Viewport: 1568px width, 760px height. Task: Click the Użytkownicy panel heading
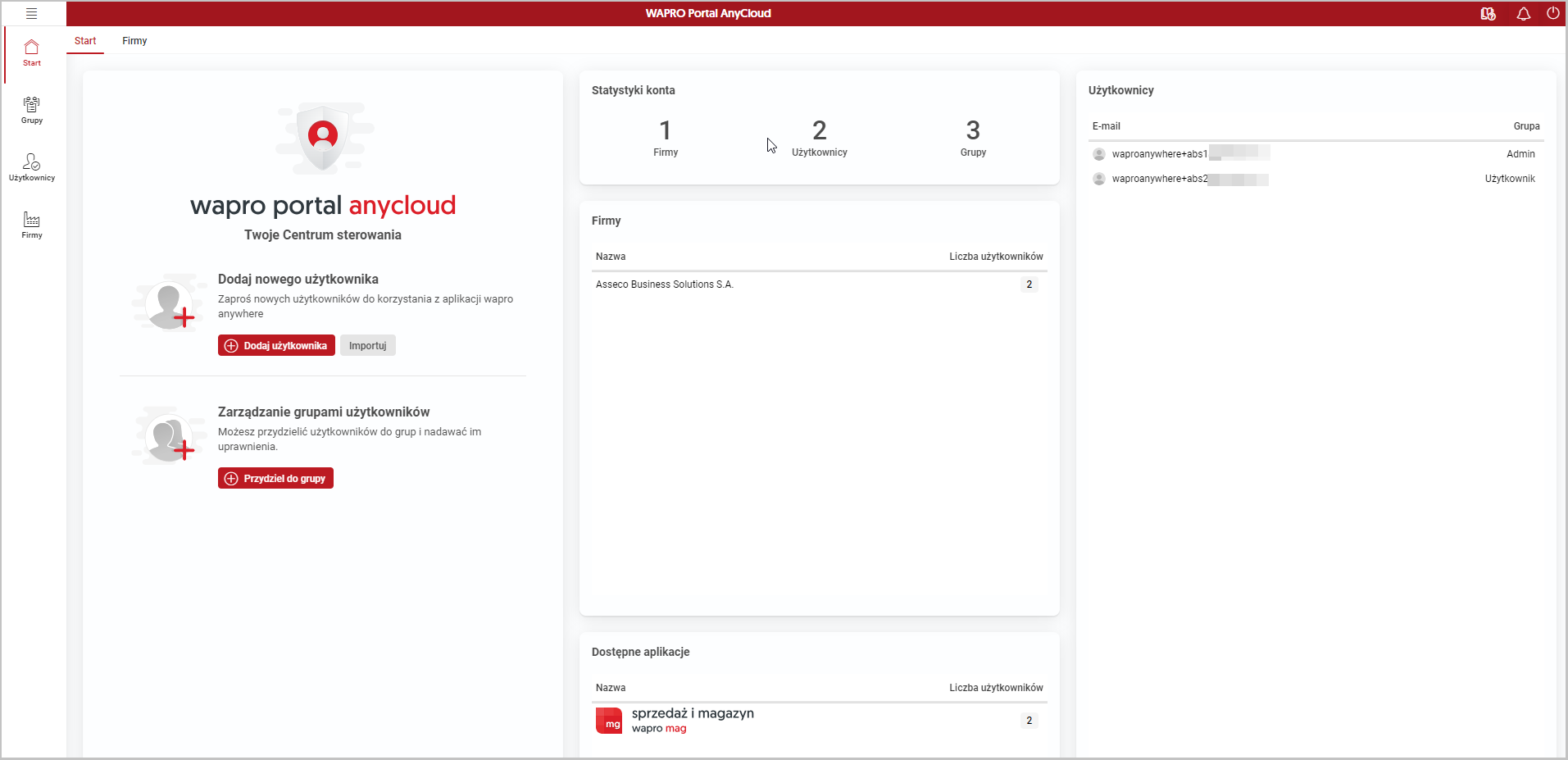click(1120, 90)
